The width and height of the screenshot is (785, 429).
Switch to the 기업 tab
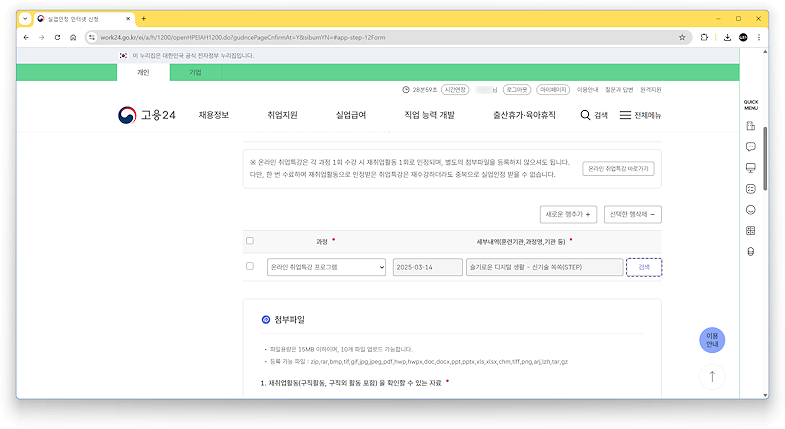[x=195, y=73]
